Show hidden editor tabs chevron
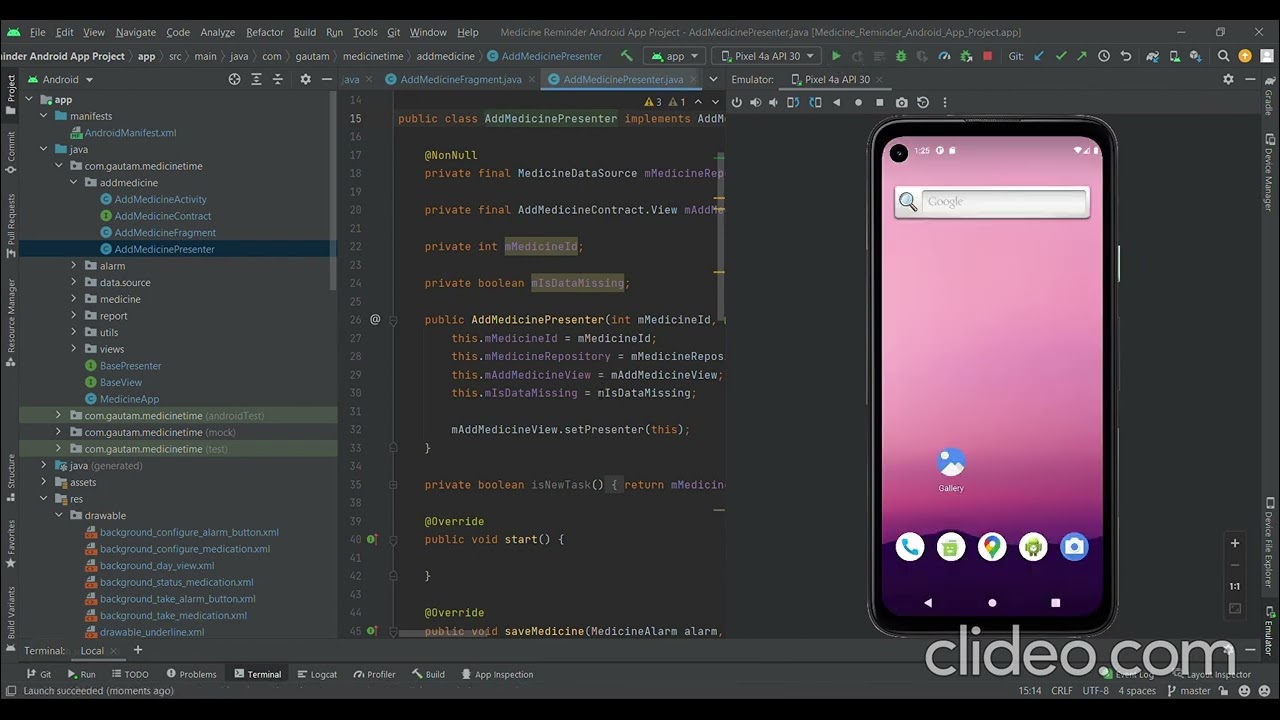 click(x=713, y=79)
